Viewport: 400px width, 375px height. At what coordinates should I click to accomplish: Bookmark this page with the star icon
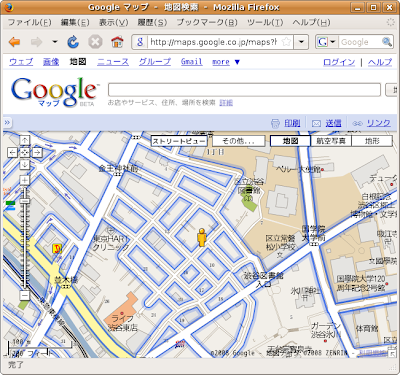click(x=286, y=42)
